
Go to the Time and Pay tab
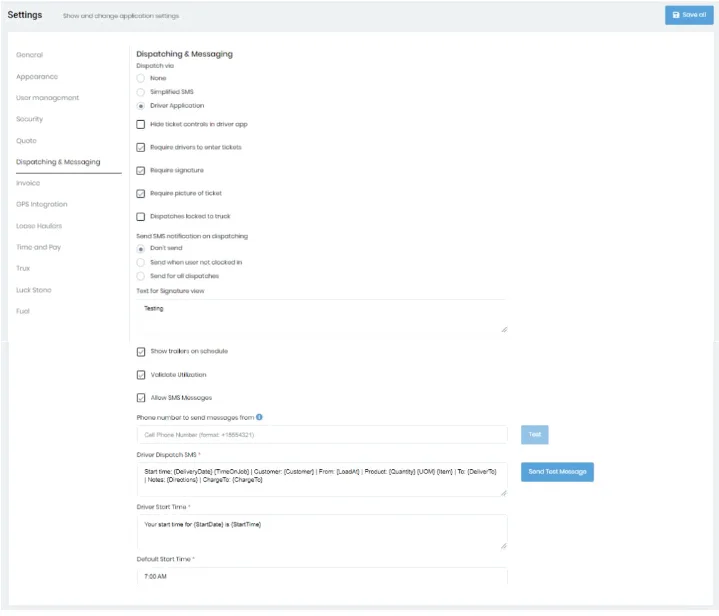tap(38, 247)
